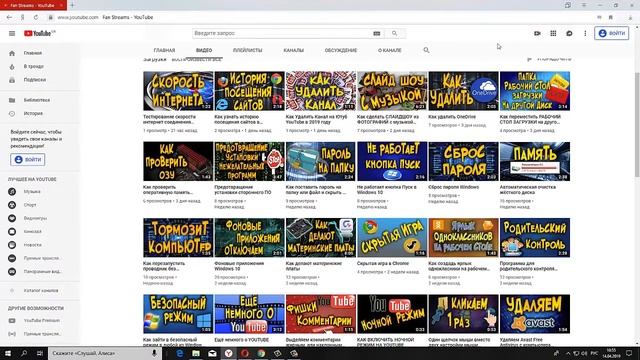Click the browser back arrow
The image size is (640, 360).
tap(9, 18)
